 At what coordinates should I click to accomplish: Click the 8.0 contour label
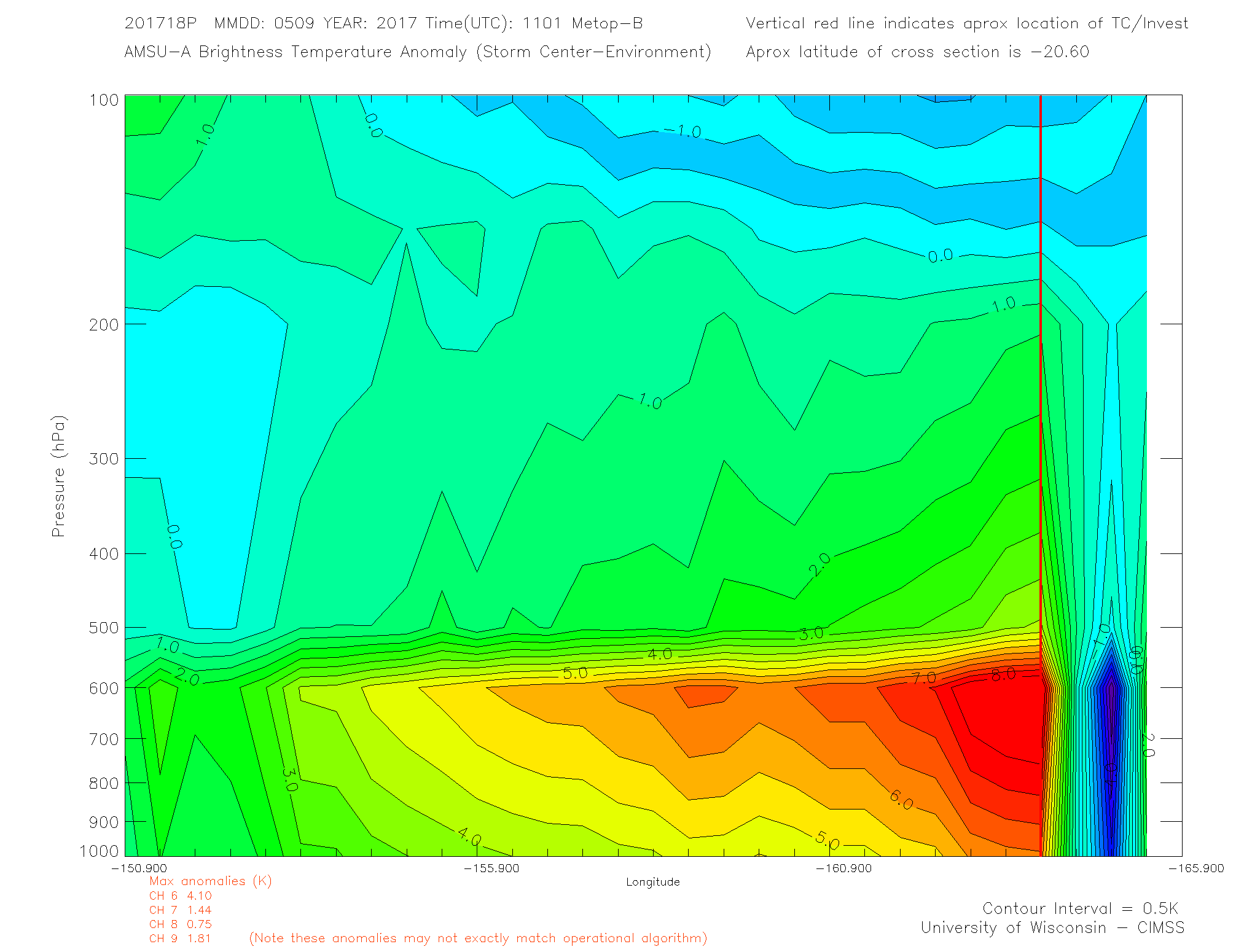(x=1003, y=674)
